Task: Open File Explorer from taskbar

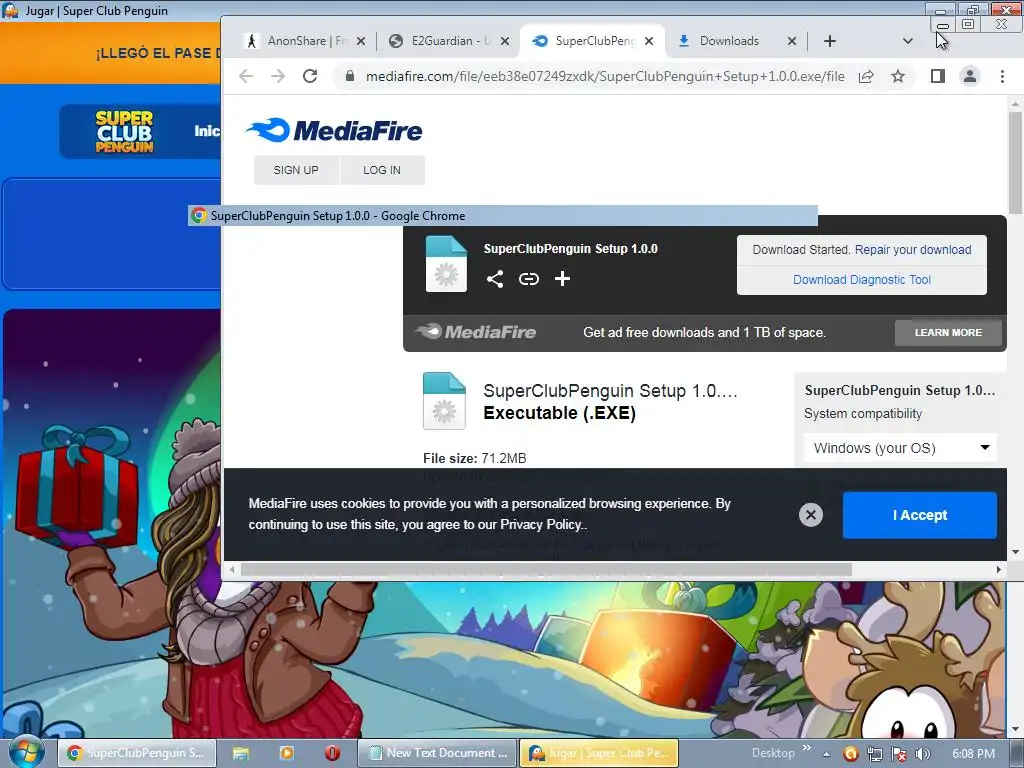Action: (241, 753)
